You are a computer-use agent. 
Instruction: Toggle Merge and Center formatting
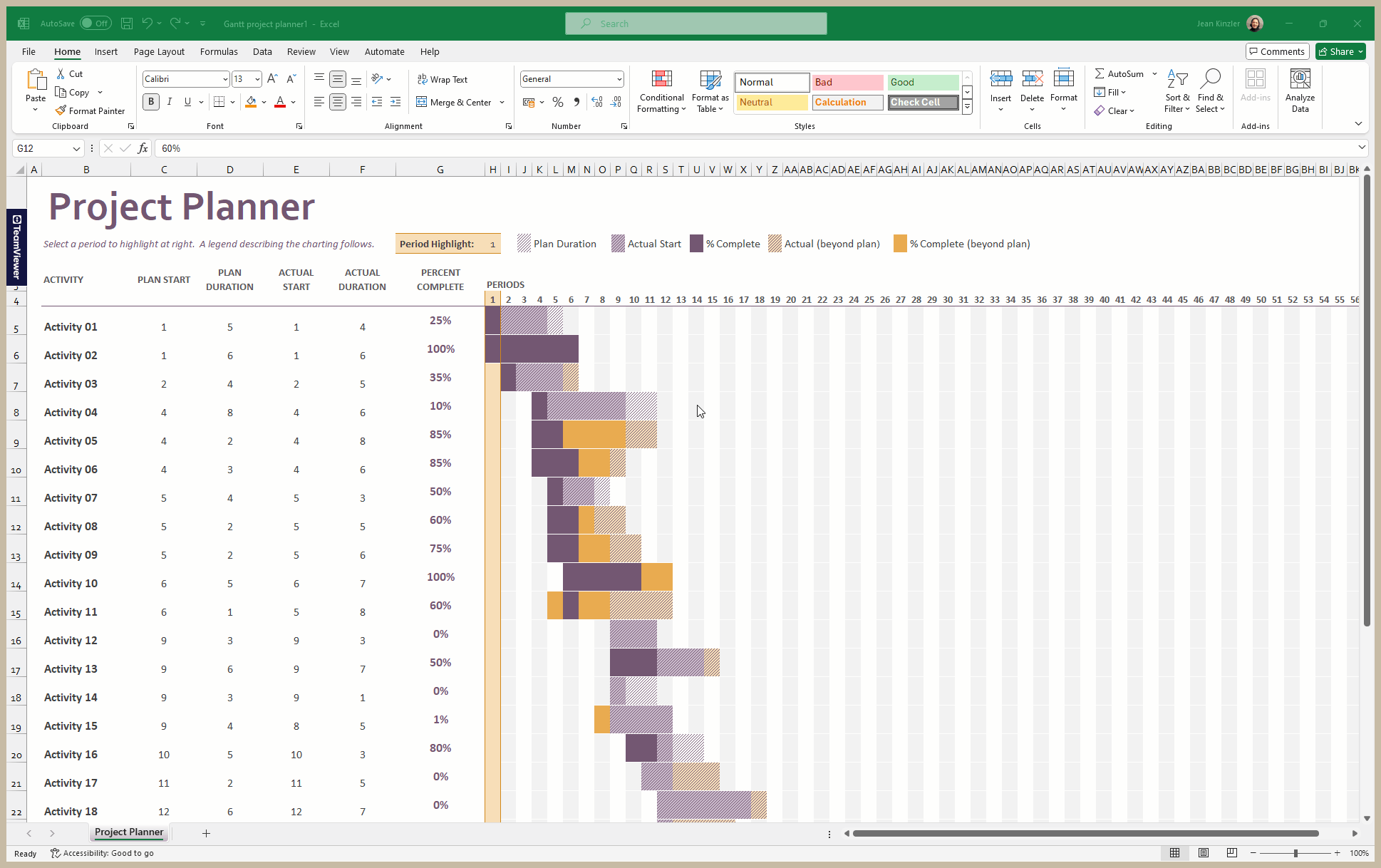pyautogui.click(x=455, y=101)
